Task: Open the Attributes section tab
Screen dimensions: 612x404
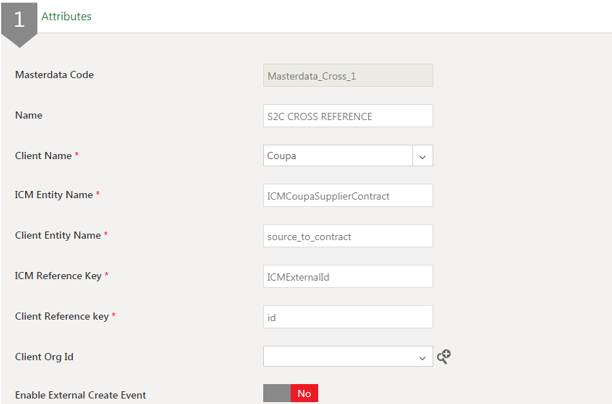Action: pos(65,17)
